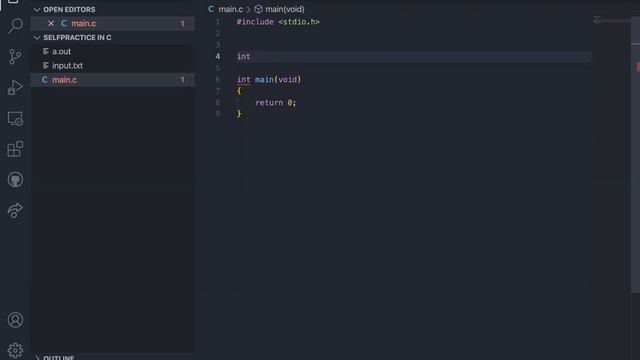Select input.txt in the file explorer
Viewport: 640px width, 360px height.
point(113,66)
